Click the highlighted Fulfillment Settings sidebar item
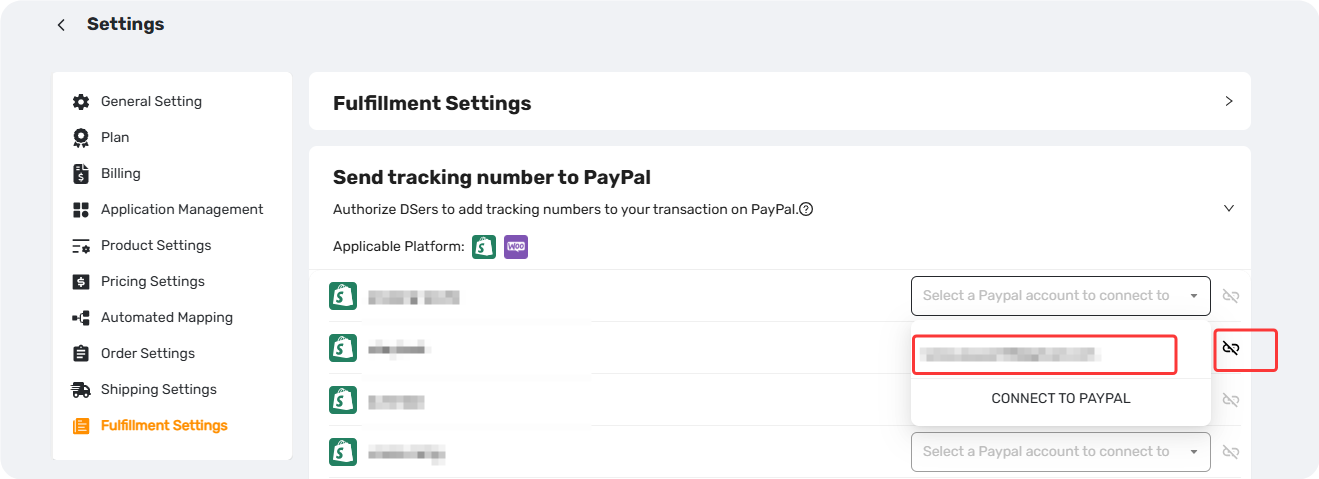Screen dimensions: 1319x479 150,425
